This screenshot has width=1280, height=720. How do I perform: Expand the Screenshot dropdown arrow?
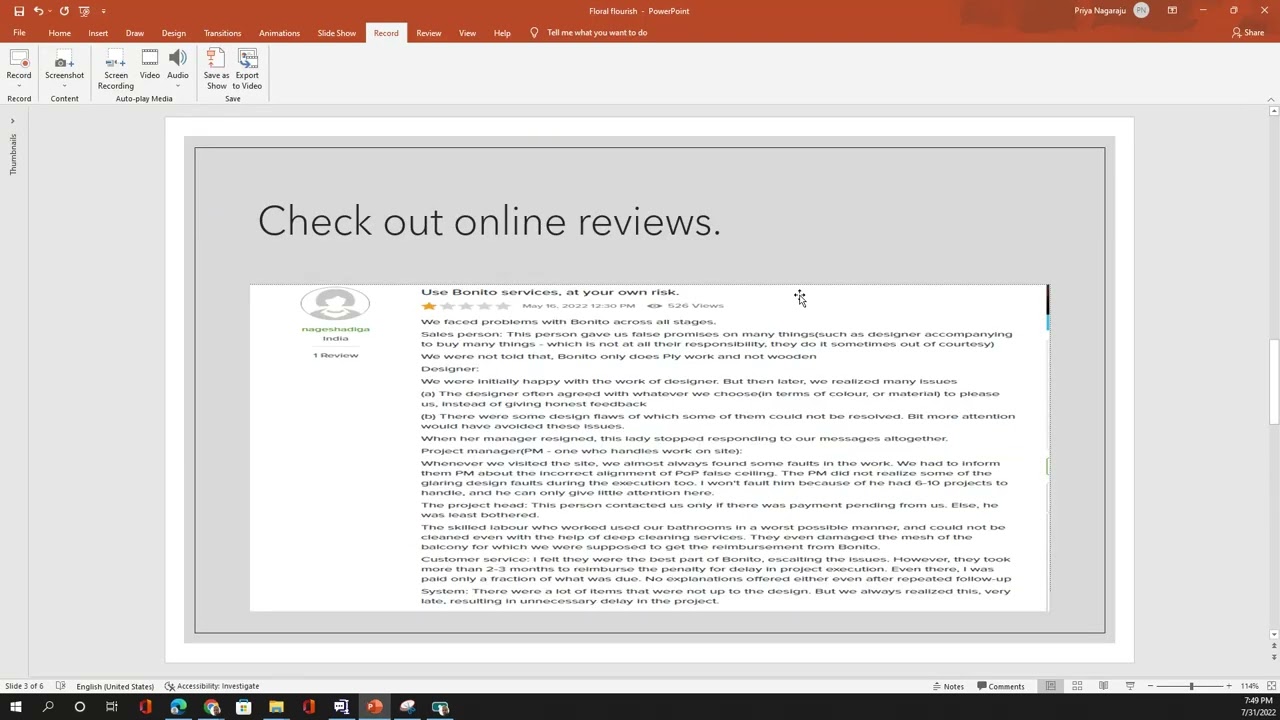[64, 86]
